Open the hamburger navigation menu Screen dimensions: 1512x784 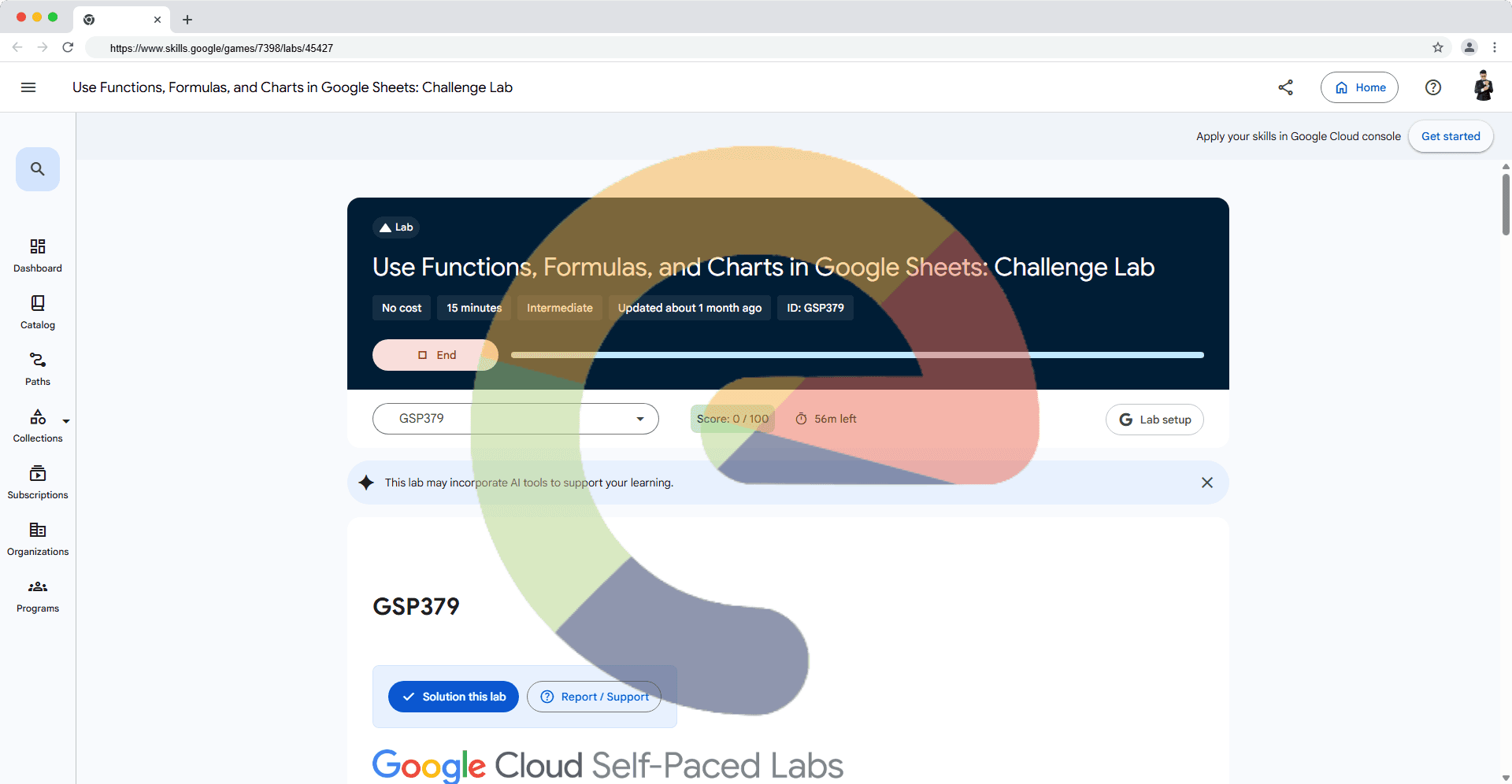pyautogui.click(x=28, y=87)
